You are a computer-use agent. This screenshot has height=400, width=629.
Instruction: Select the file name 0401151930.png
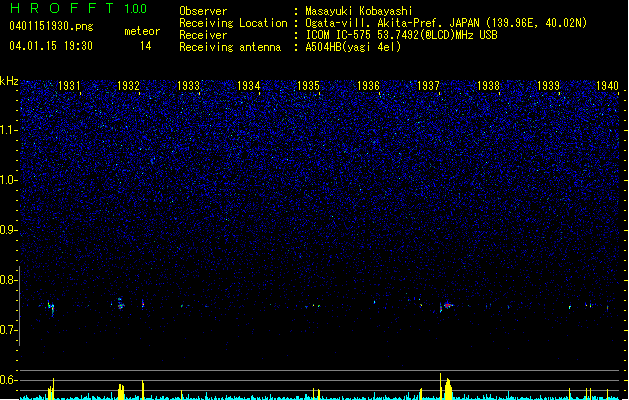(51, 26)
